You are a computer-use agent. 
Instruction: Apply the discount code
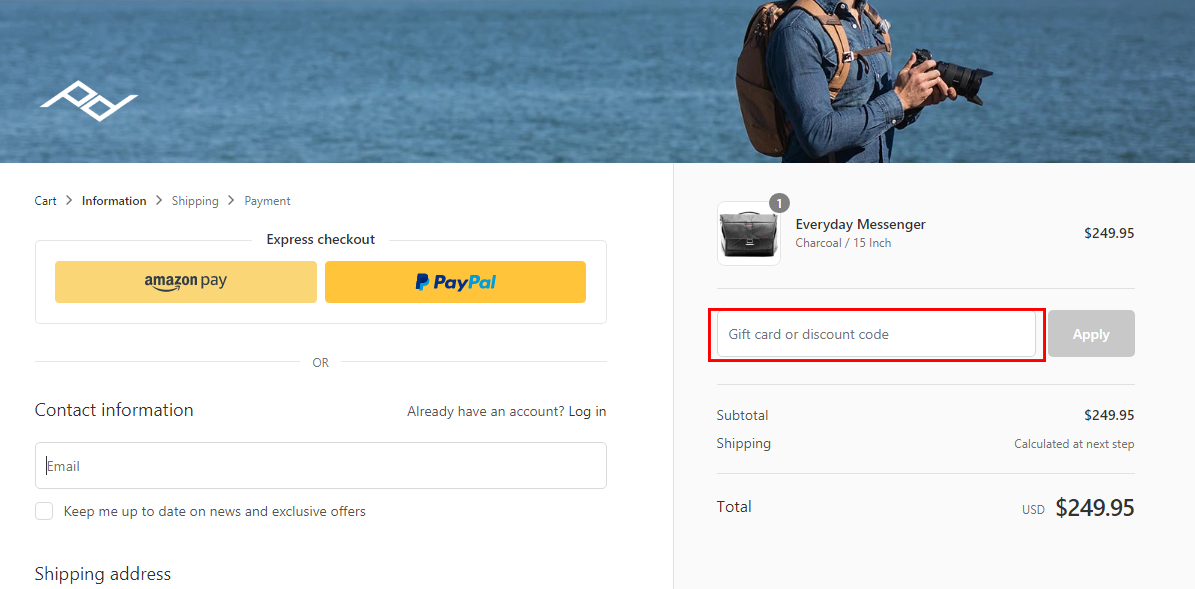pos(1091,334)
